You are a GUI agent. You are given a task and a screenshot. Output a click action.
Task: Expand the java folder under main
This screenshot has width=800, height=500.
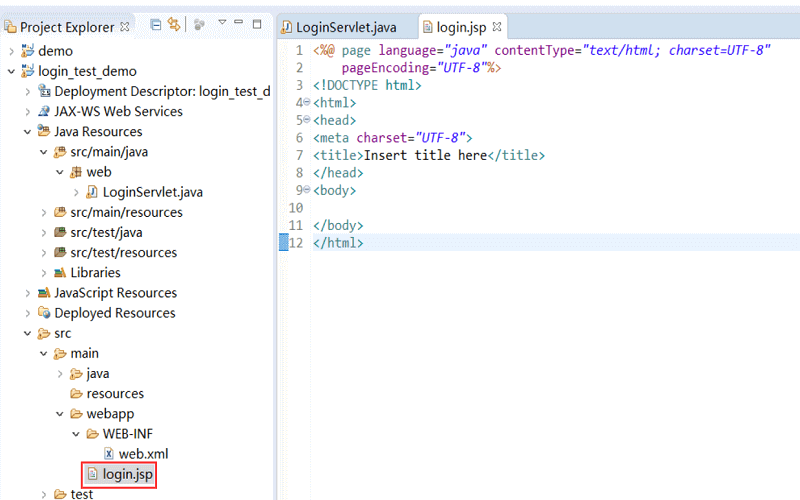[60, 373]
